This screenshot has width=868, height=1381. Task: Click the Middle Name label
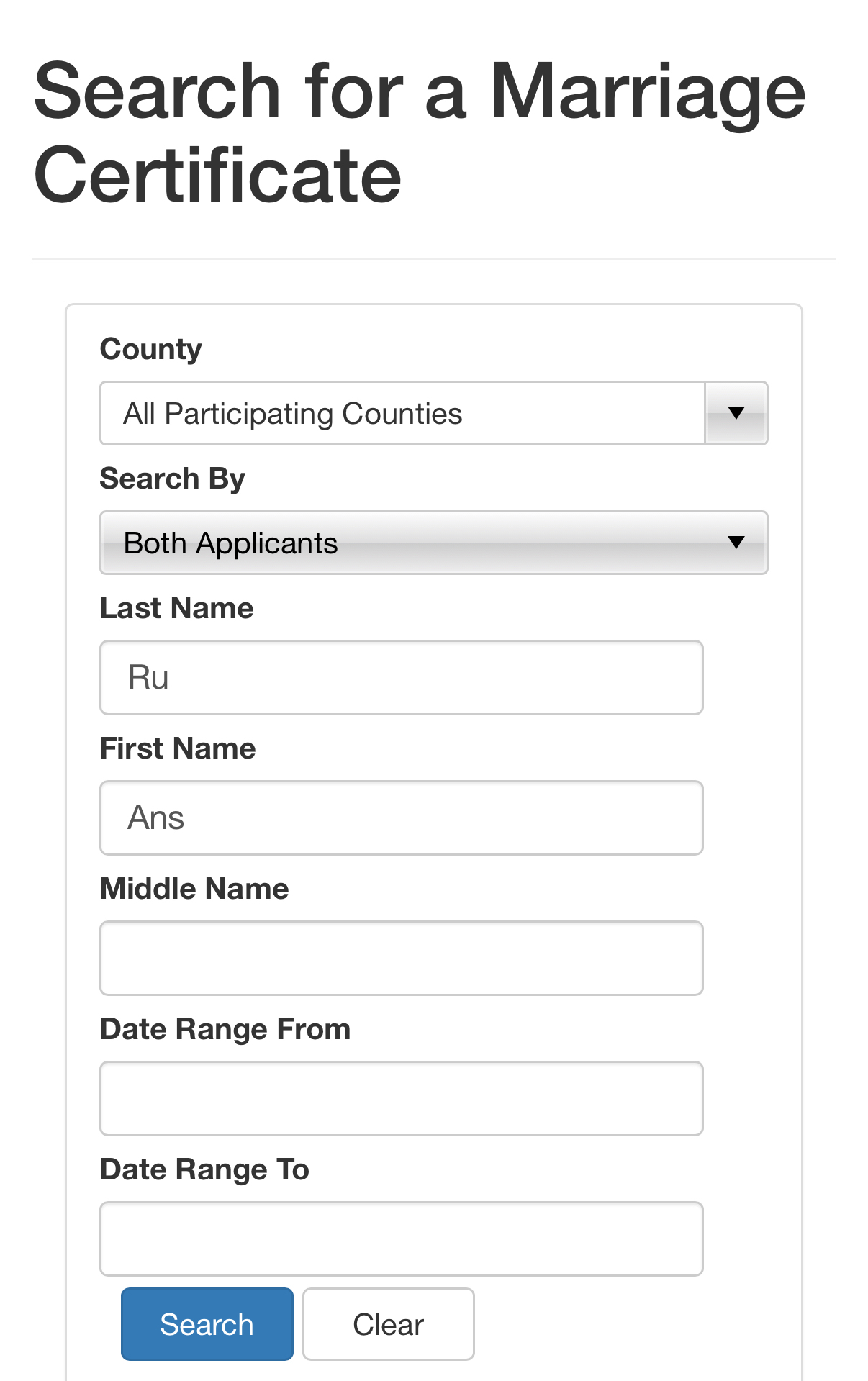(x=194, y=889)
